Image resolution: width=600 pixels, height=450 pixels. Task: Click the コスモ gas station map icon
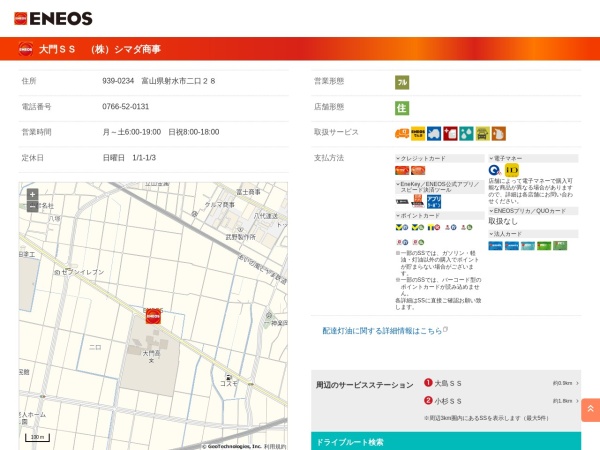tap(228, 377)
